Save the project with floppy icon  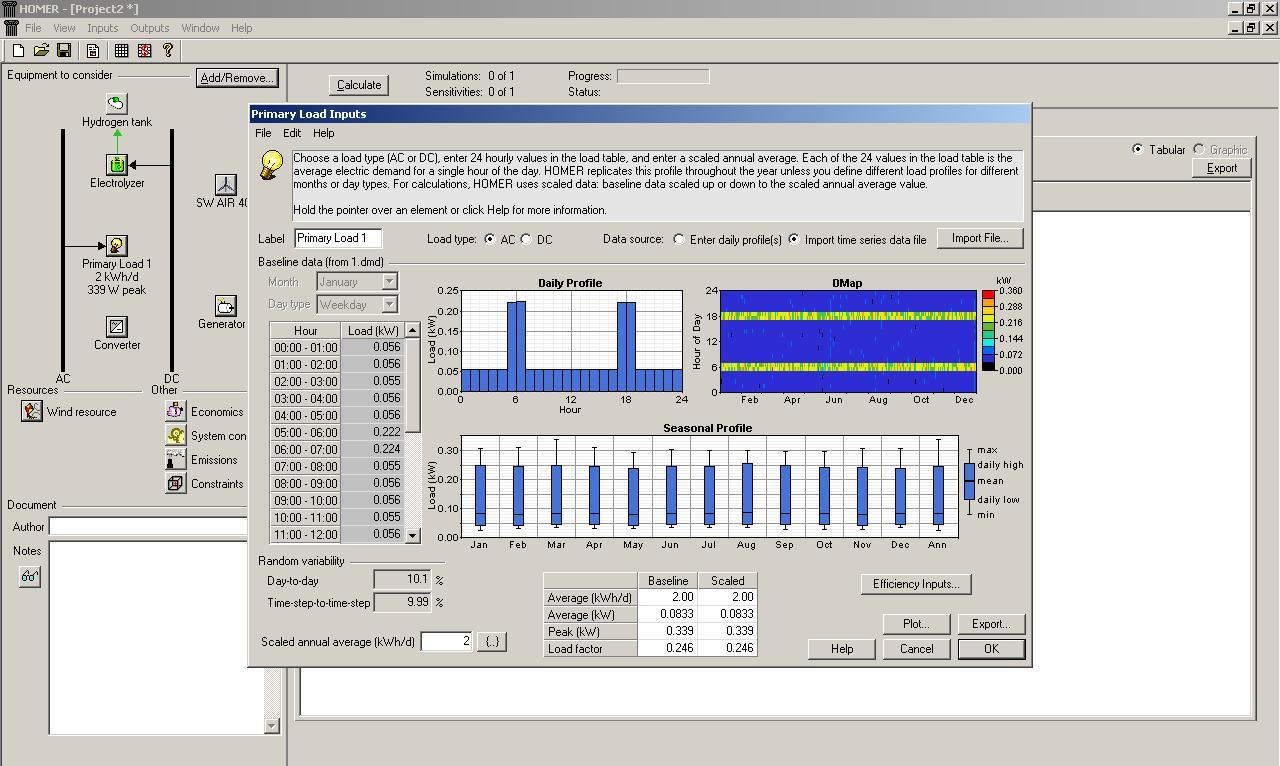click(64, 50)
